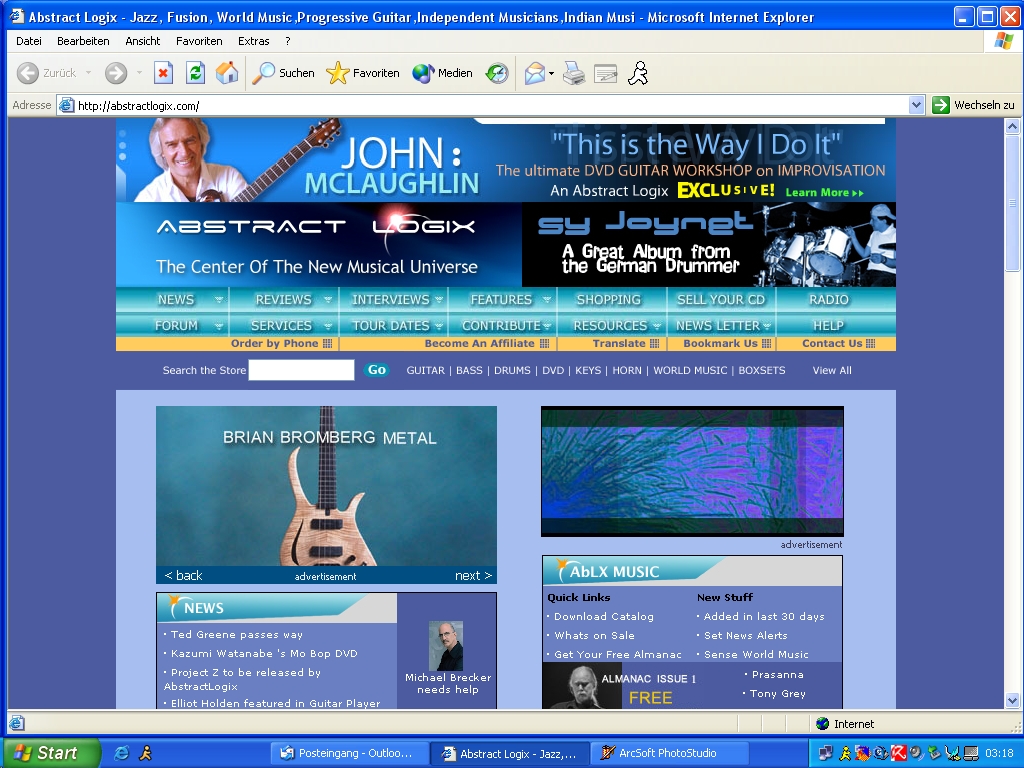This screenshot has height=768, width=1024.
Task: Open the mail button dropdown arrow
Action: [551, 73]
